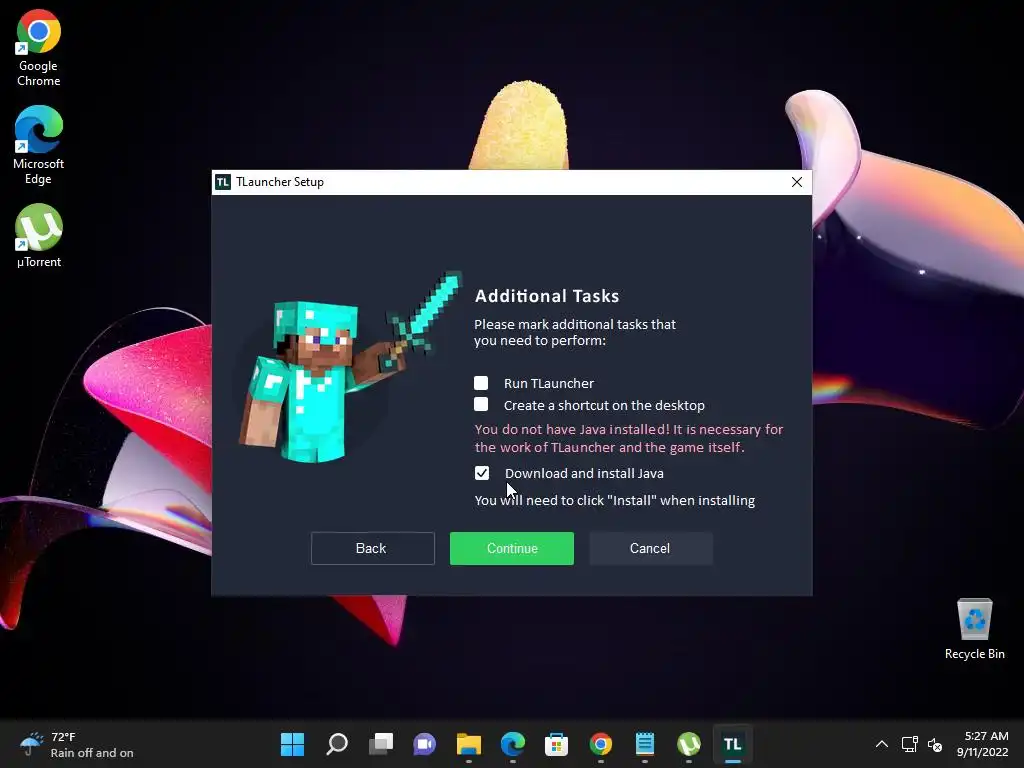The image size is (1024, 768).
Task: Switch to Chrome in the taskbar
Action: pos(601,744)
